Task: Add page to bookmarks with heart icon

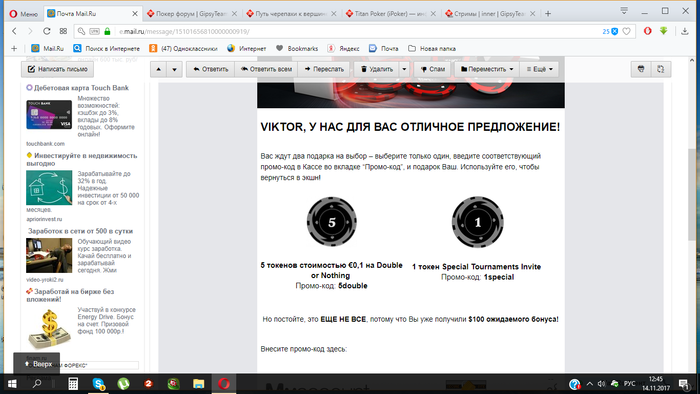Action: (x=627, y=31)
